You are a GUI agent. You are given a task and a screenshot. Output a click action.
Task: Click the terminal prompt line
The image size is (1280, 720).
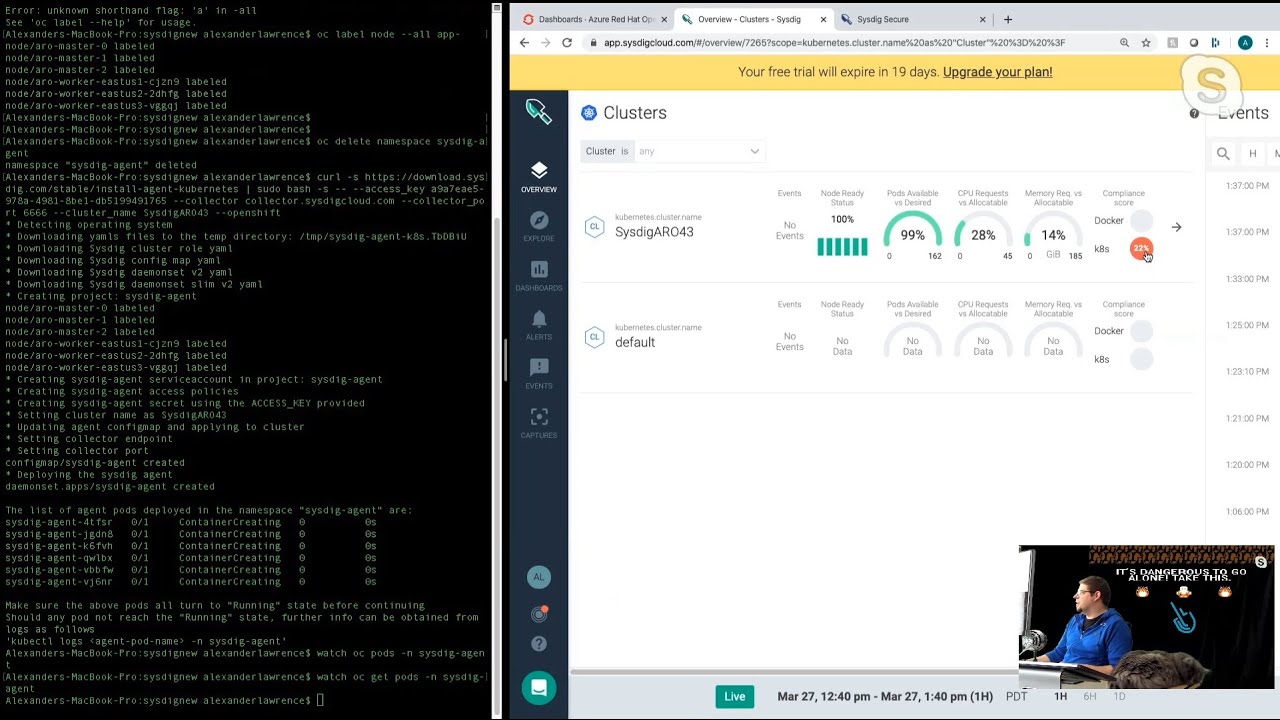(x=163, y=701)
